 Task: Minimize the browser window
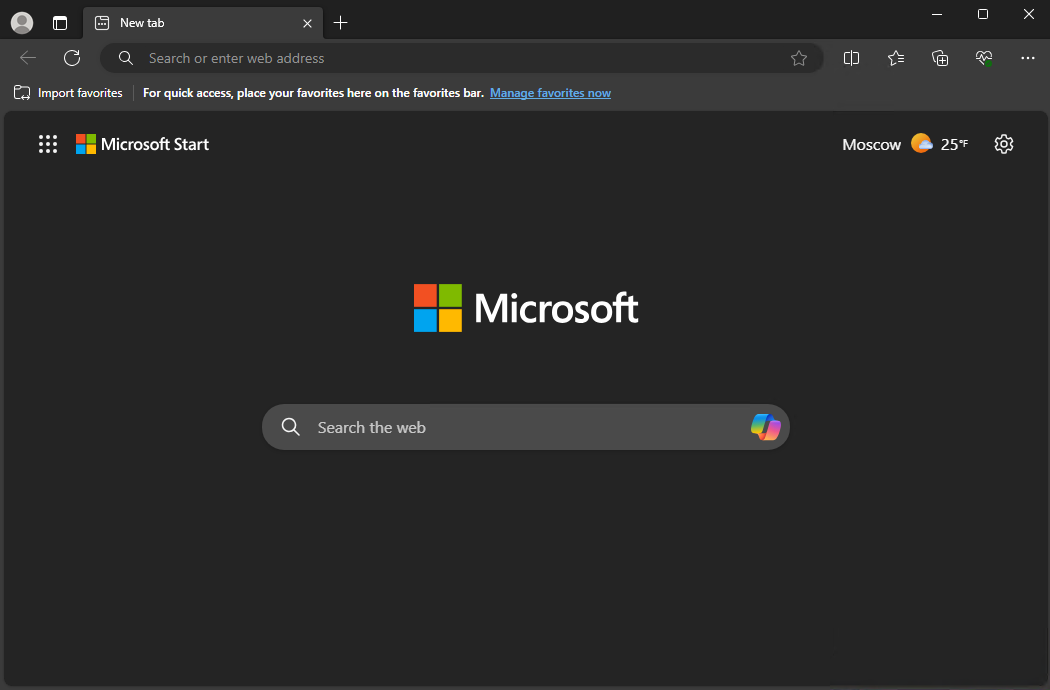[937, 14]
